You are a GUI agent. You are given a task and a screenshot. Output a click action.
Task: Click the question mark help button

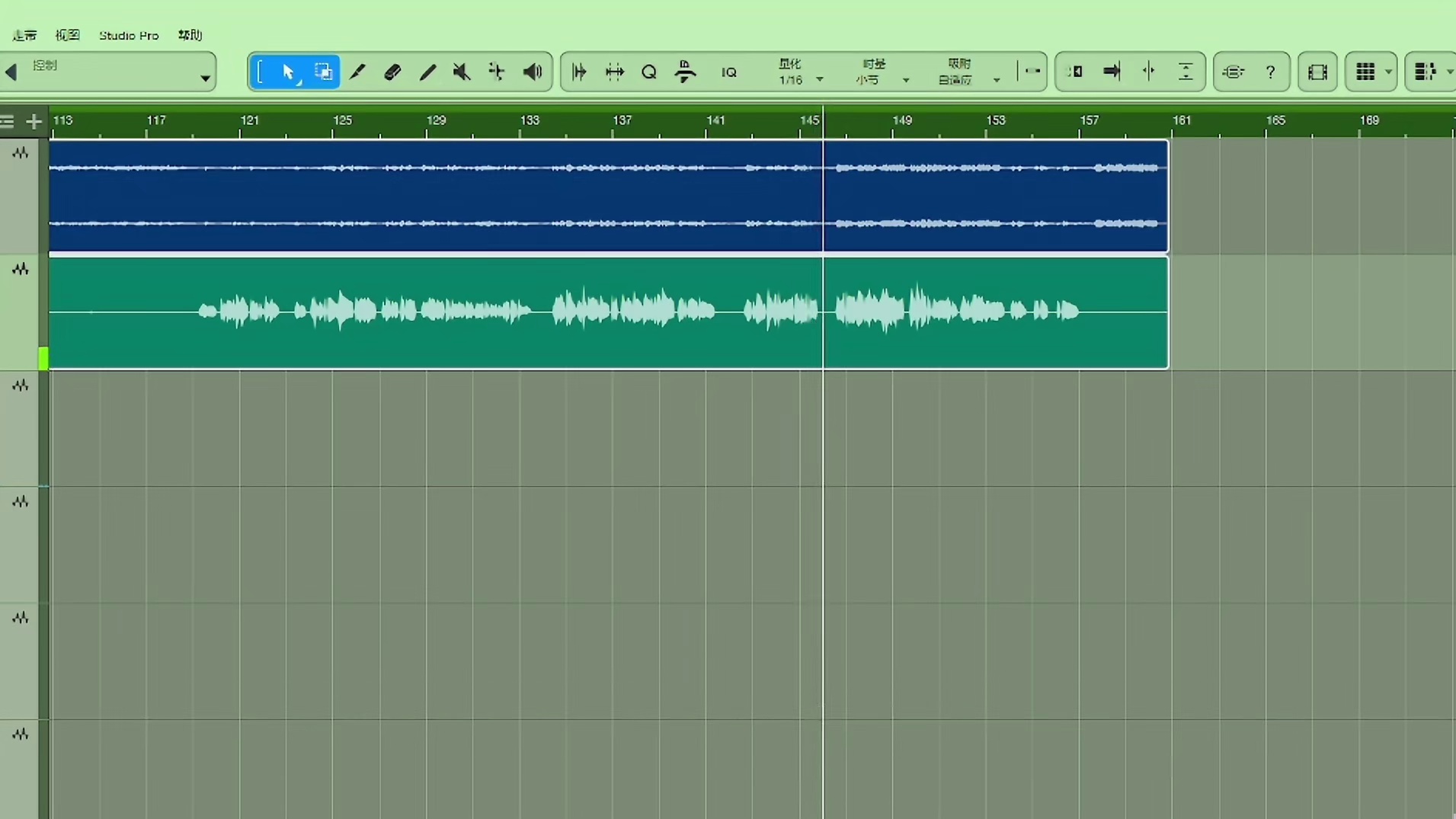point(1270,72)
